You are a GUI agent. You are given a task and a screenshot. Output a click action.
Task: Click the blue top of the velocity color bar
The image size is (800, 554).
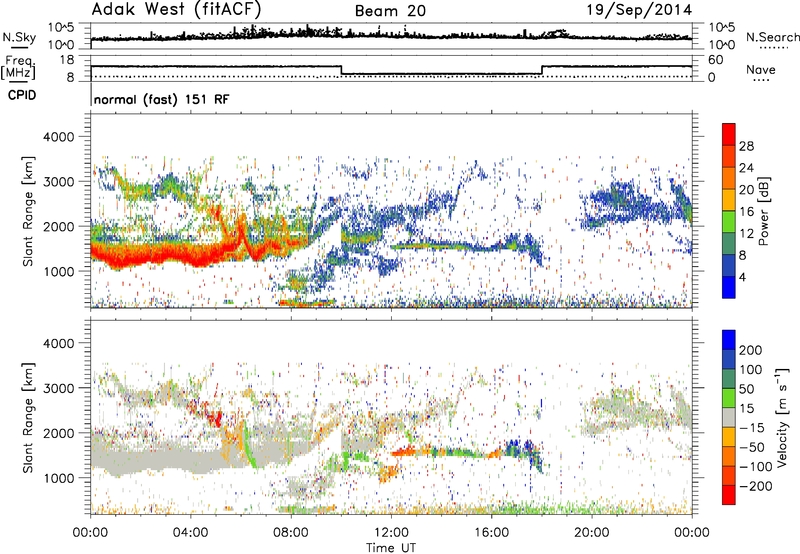point(729,339)
